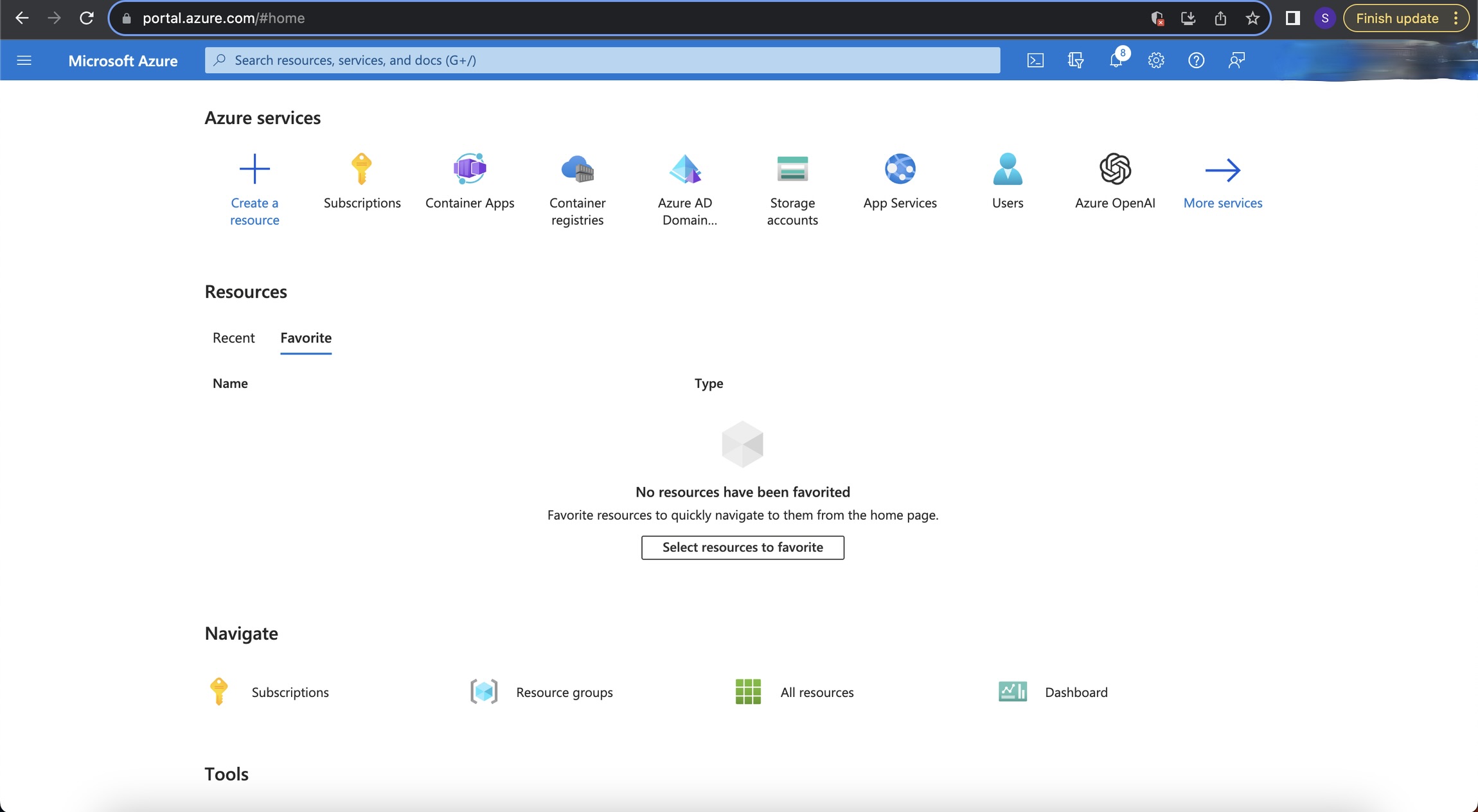The image size is (1478, 812).
Task: Open the Directories and subscriptions filter
Action: (1075, 60)
